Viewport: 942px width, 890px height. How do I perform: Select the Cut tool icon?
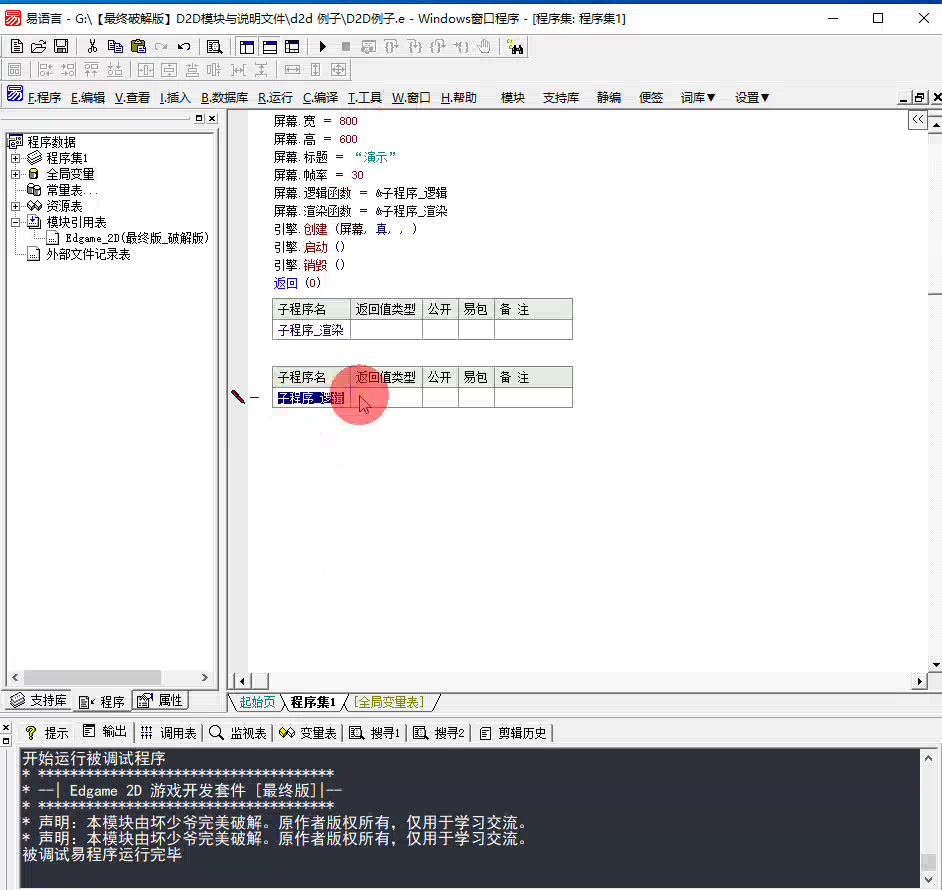click(x=92, y=47)
